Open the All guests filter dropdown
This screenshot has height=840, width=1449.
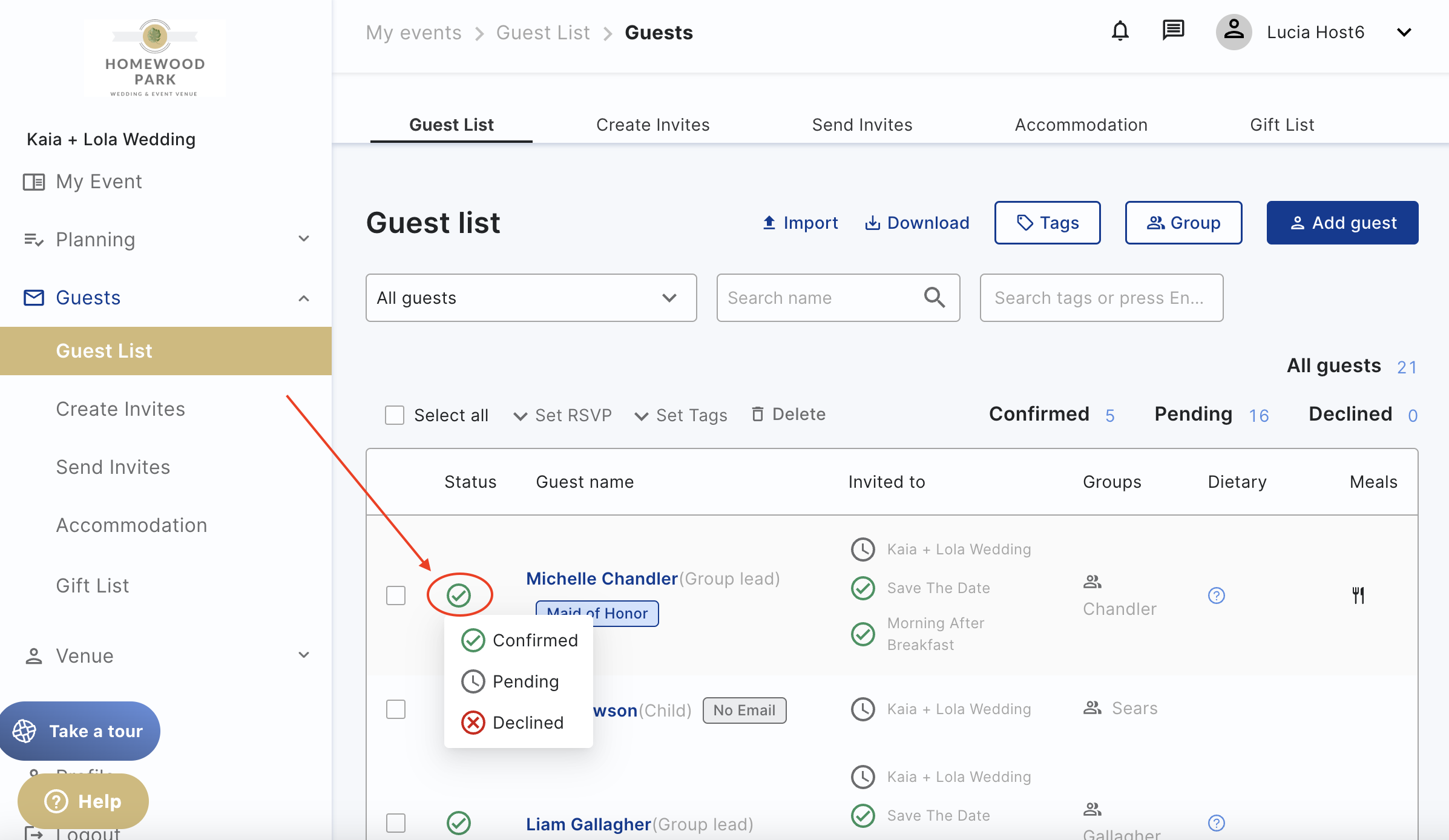pos(531,298)
